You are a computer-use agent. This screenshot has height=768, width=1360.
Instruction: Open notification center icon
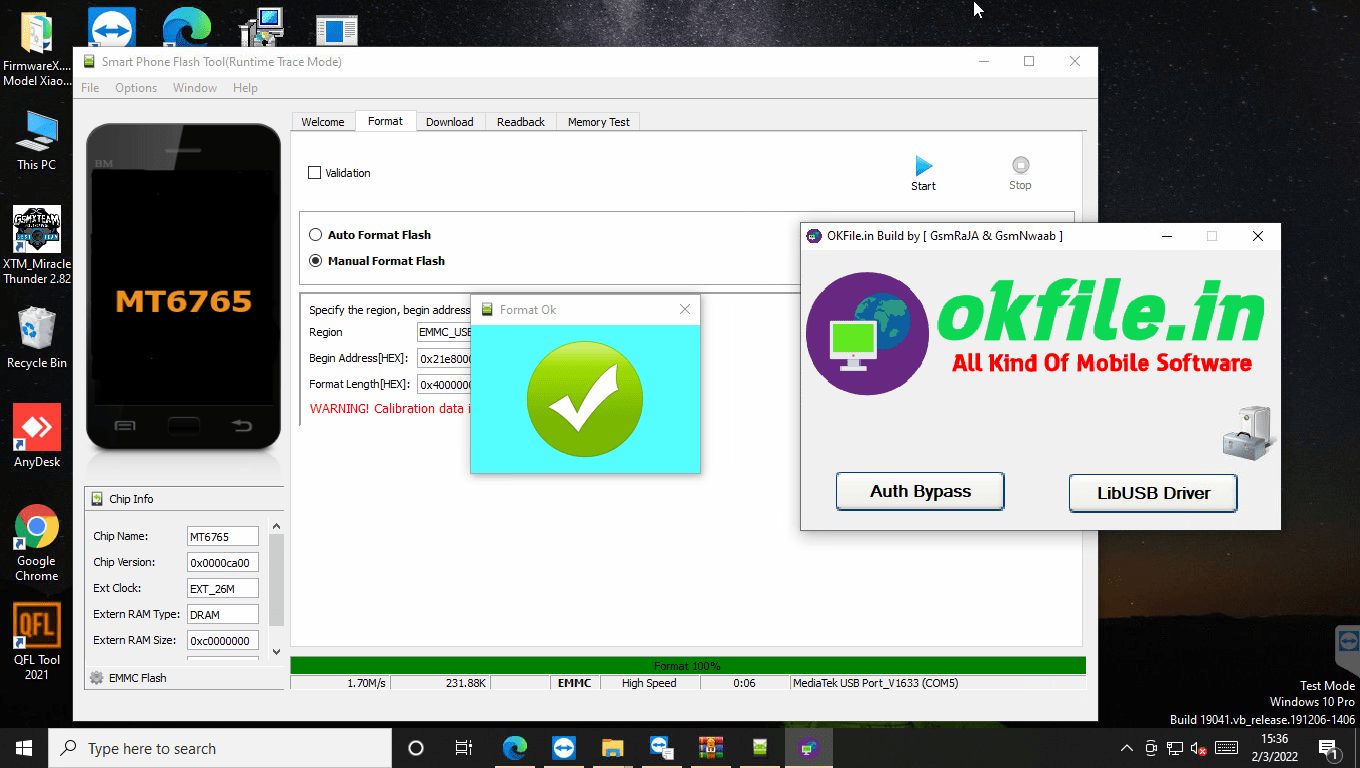[x=1329, y=748]
